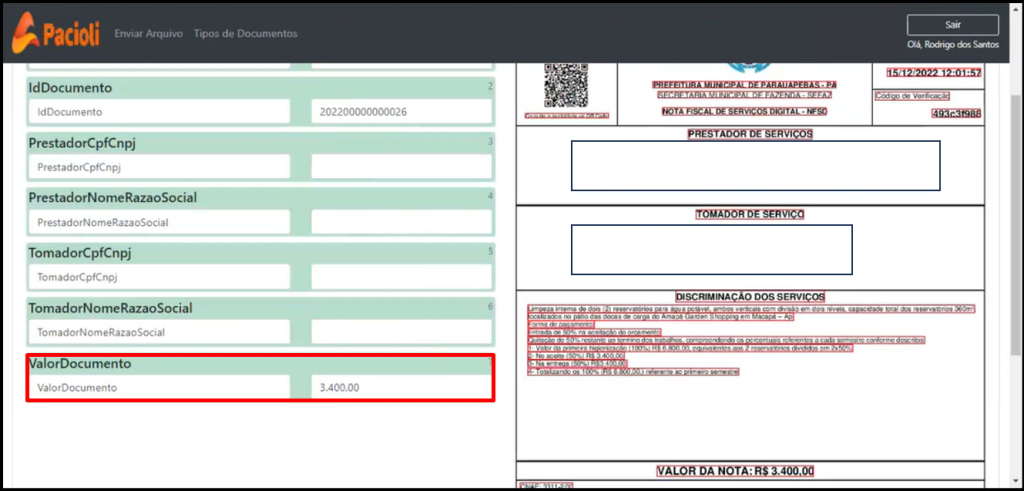
Task: Click the TomadorNomeRazaoSocial name input field
Action: [x=159, y=332]
